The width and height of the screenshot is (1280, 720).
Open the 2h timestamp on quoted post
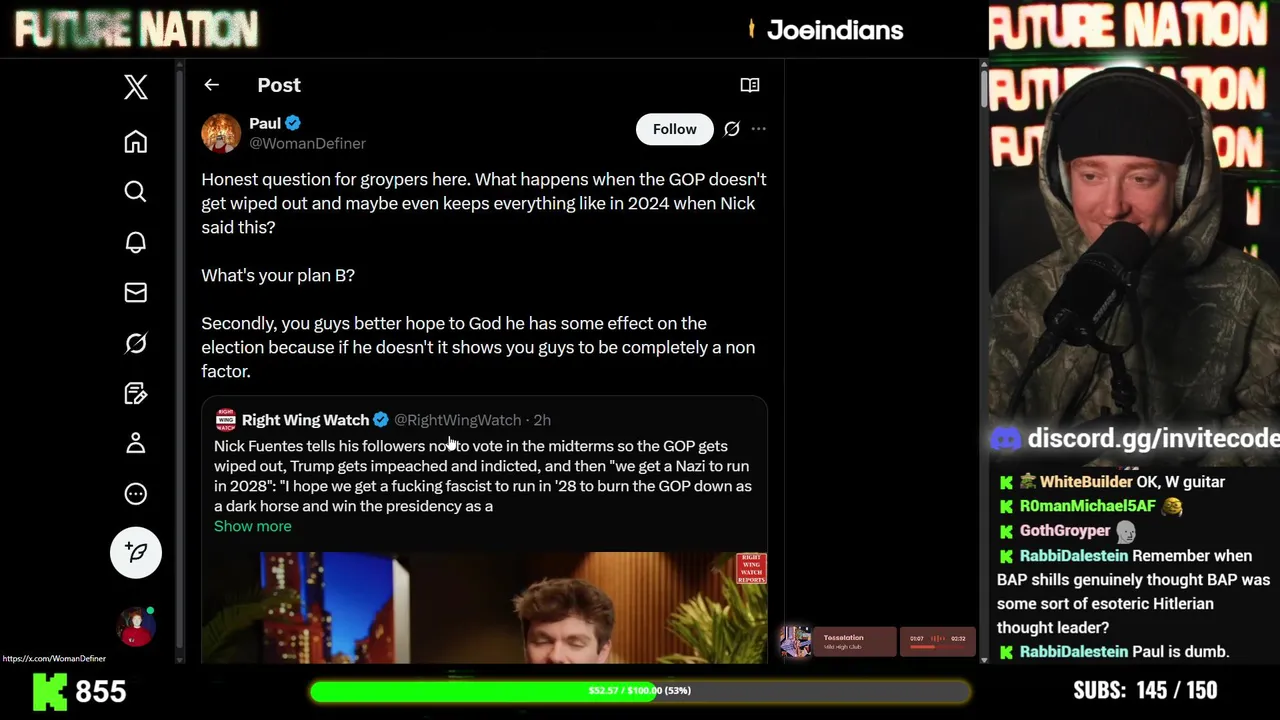click(542, 420)
